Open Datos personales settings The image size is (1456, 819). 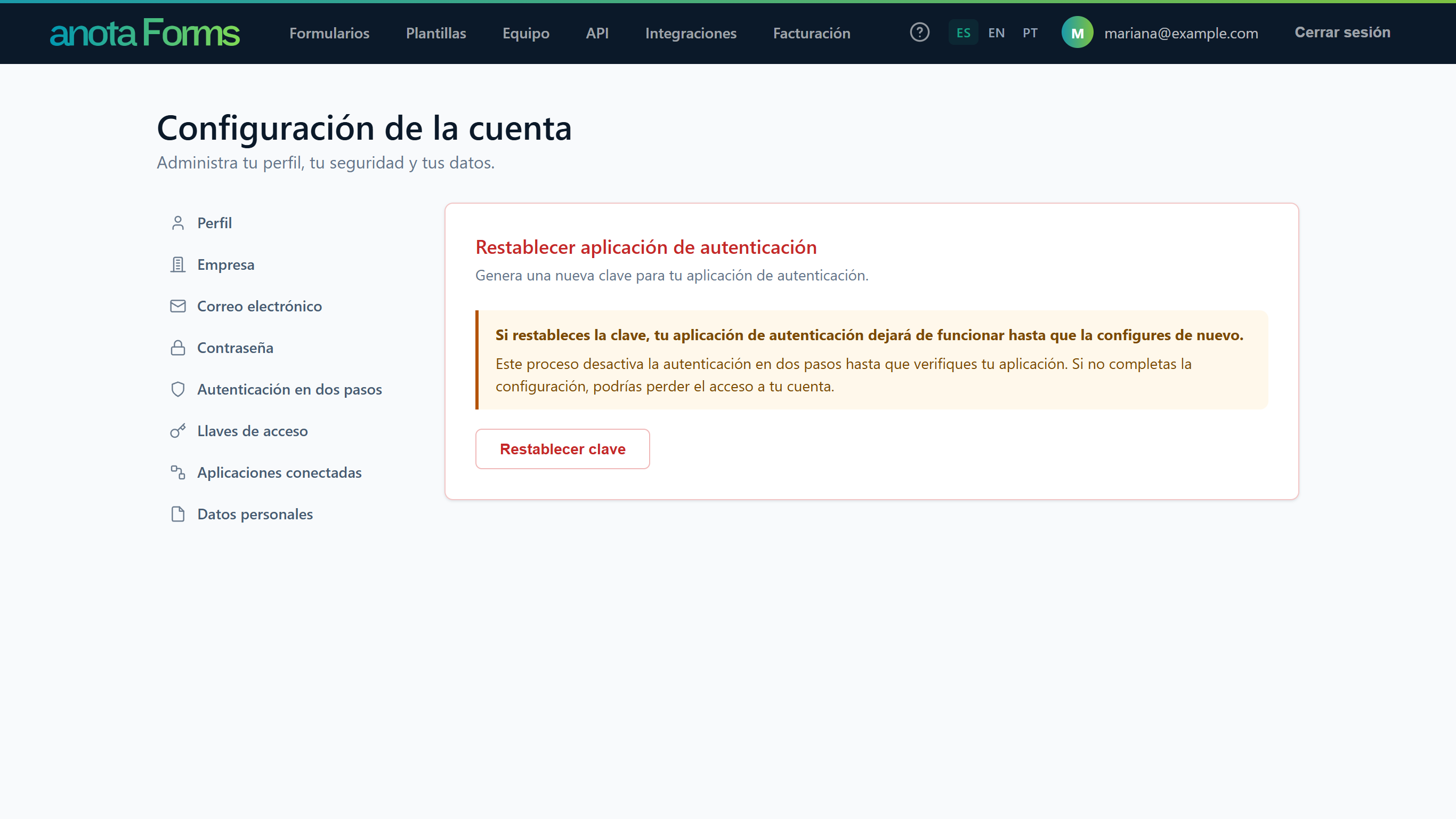(282, 514)
